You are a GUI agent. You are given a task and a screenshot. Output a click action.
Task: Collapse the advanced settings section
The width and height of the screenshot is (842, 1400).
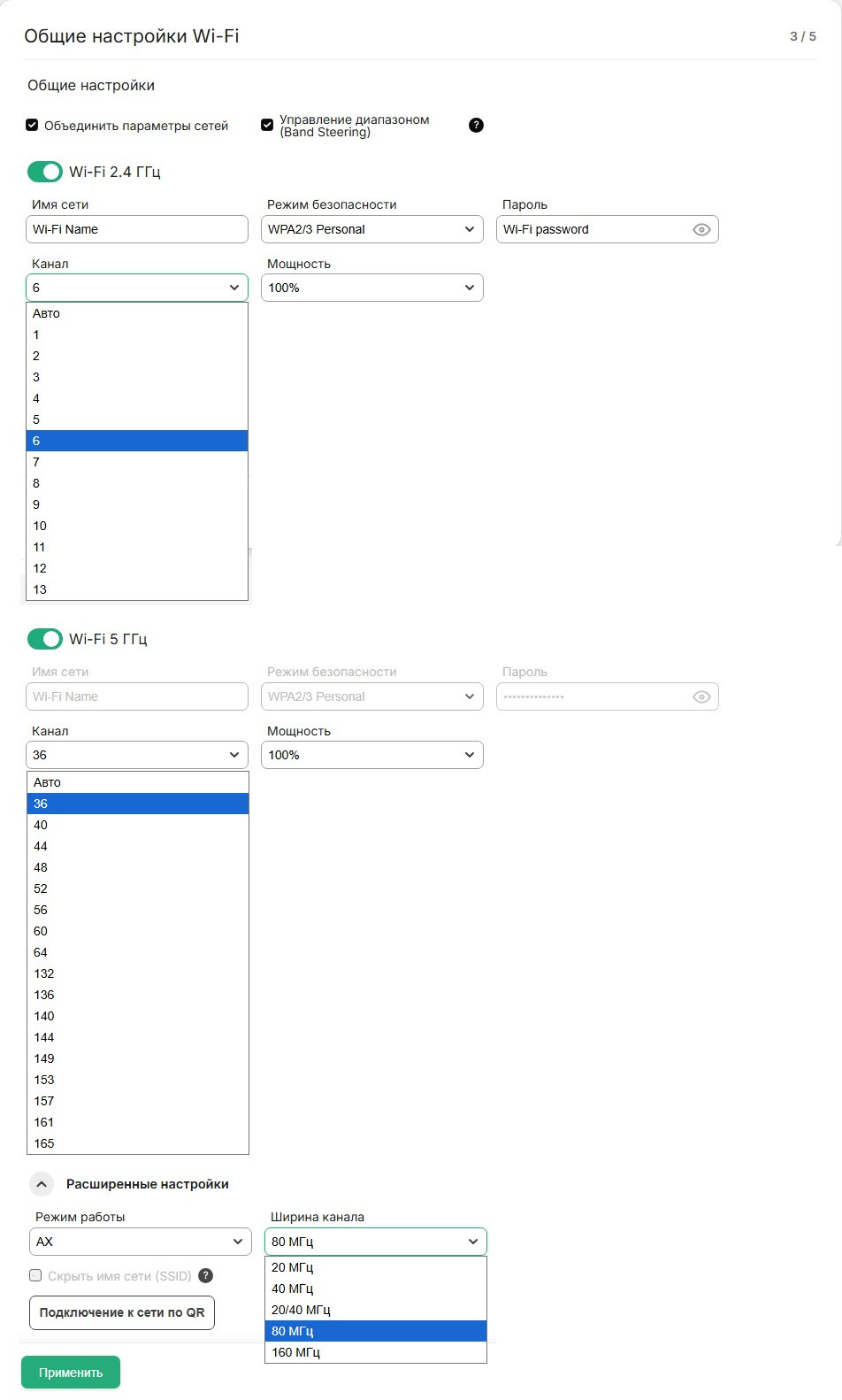pos(42,1184)
